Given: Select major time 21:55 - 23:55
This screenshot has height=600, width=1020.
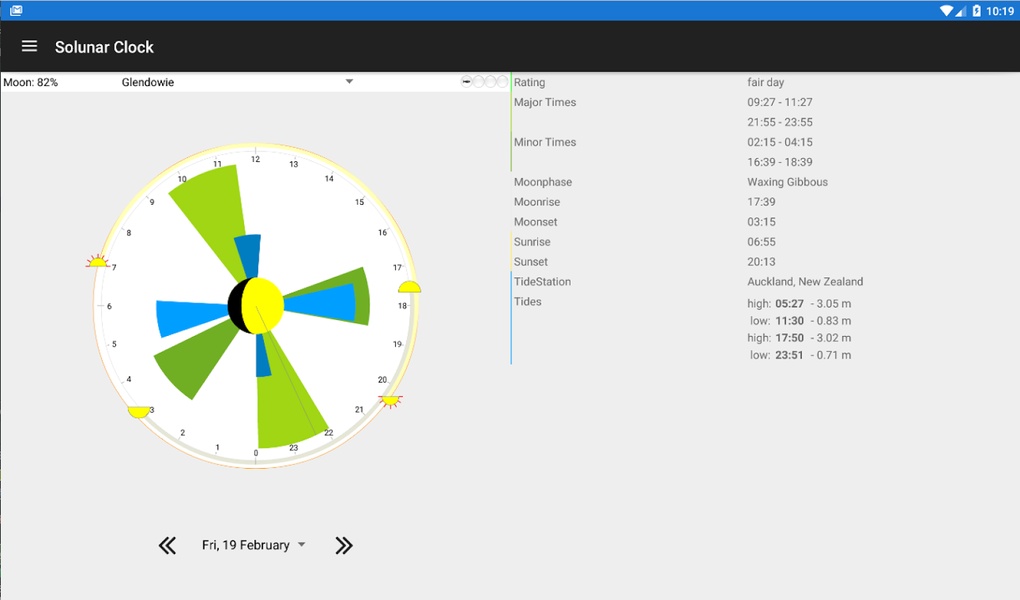Looking at the screenshot, I should (x=780, y=122).
